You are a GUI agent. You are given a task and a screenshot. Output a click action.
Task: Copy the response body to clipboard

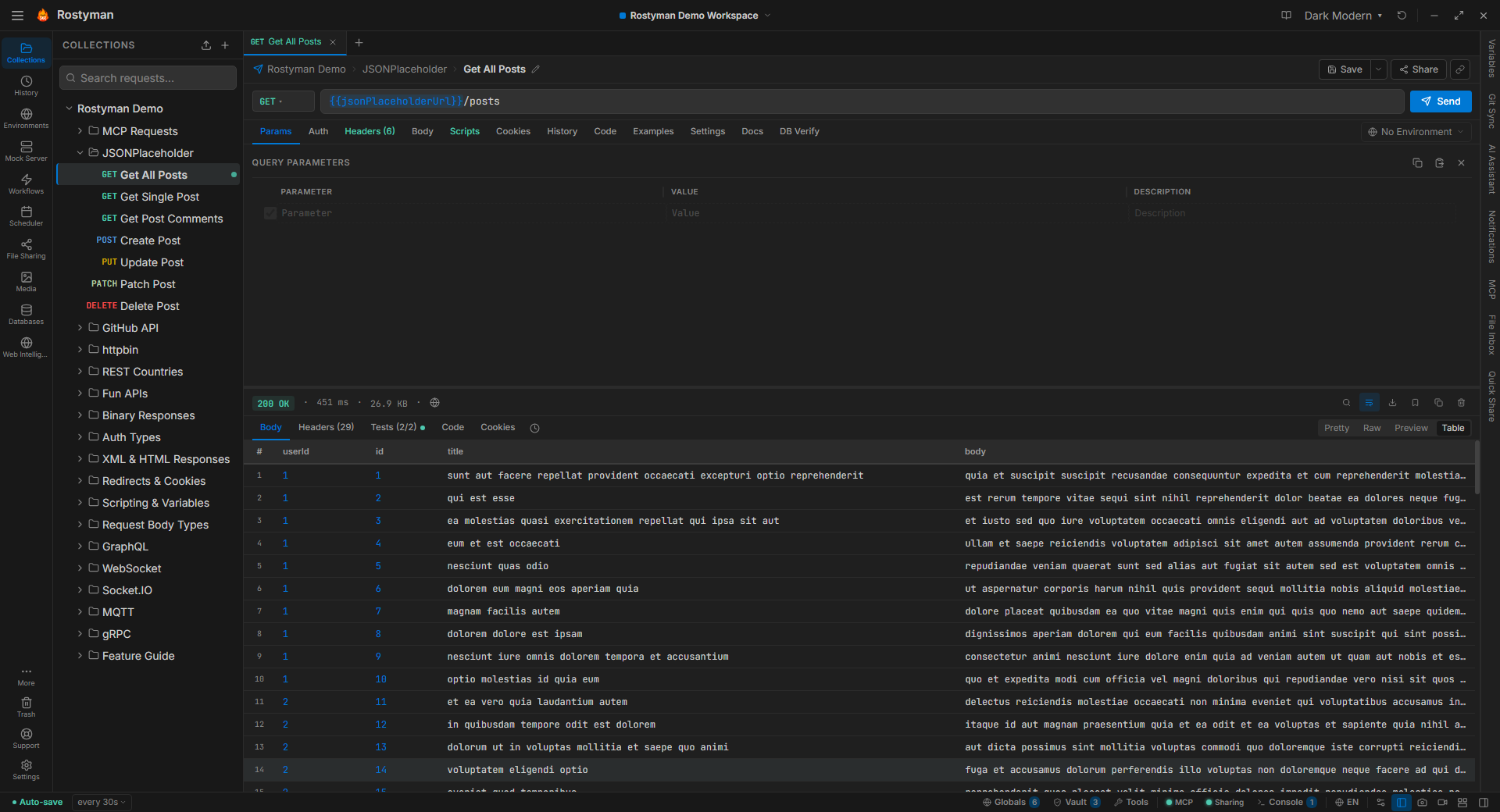click(1438, 403)
